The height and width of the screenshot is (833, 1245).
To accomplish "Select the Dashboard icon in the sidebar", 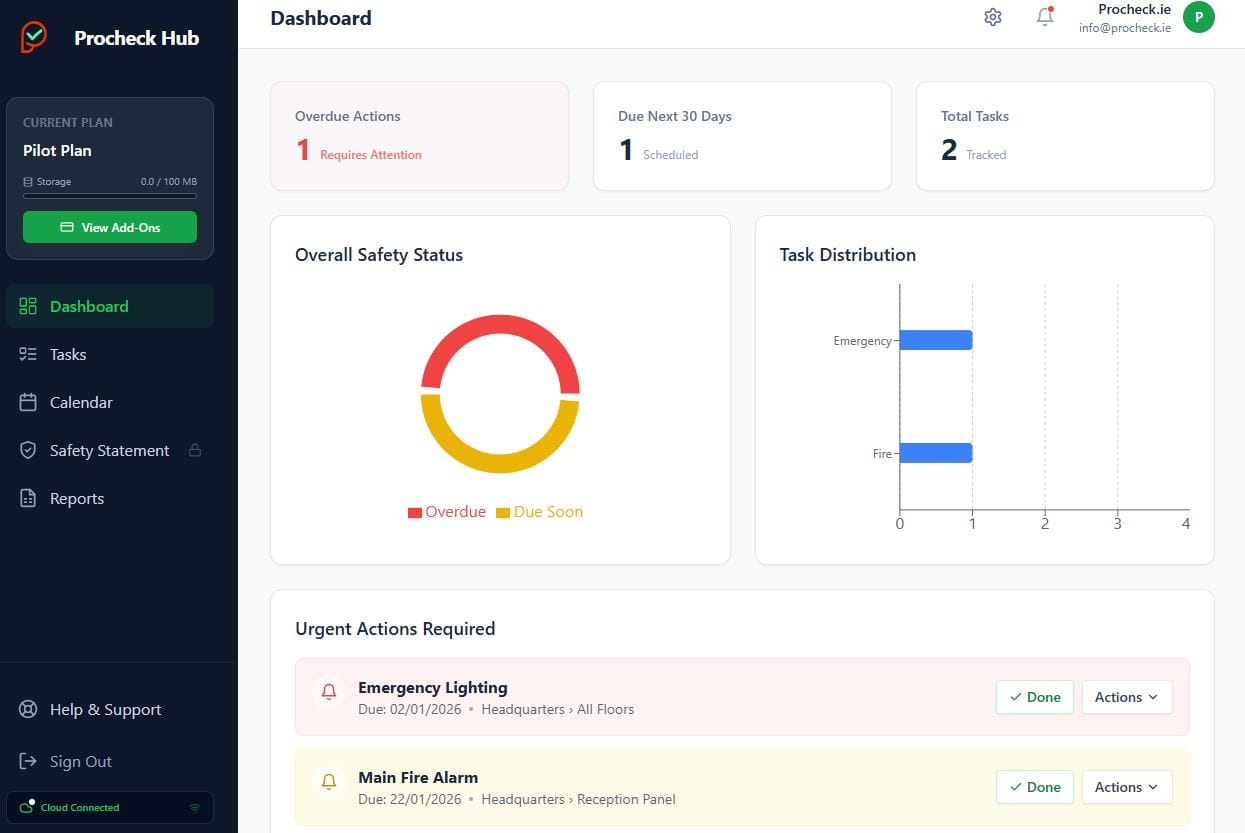I will click(x=28, y=306).
